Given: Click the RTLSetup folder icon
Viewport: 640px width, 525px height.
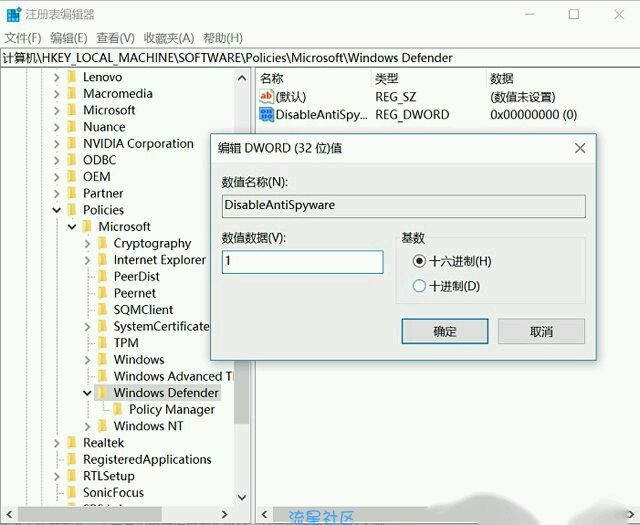Looking at the screenshot, I should [72, 476].
